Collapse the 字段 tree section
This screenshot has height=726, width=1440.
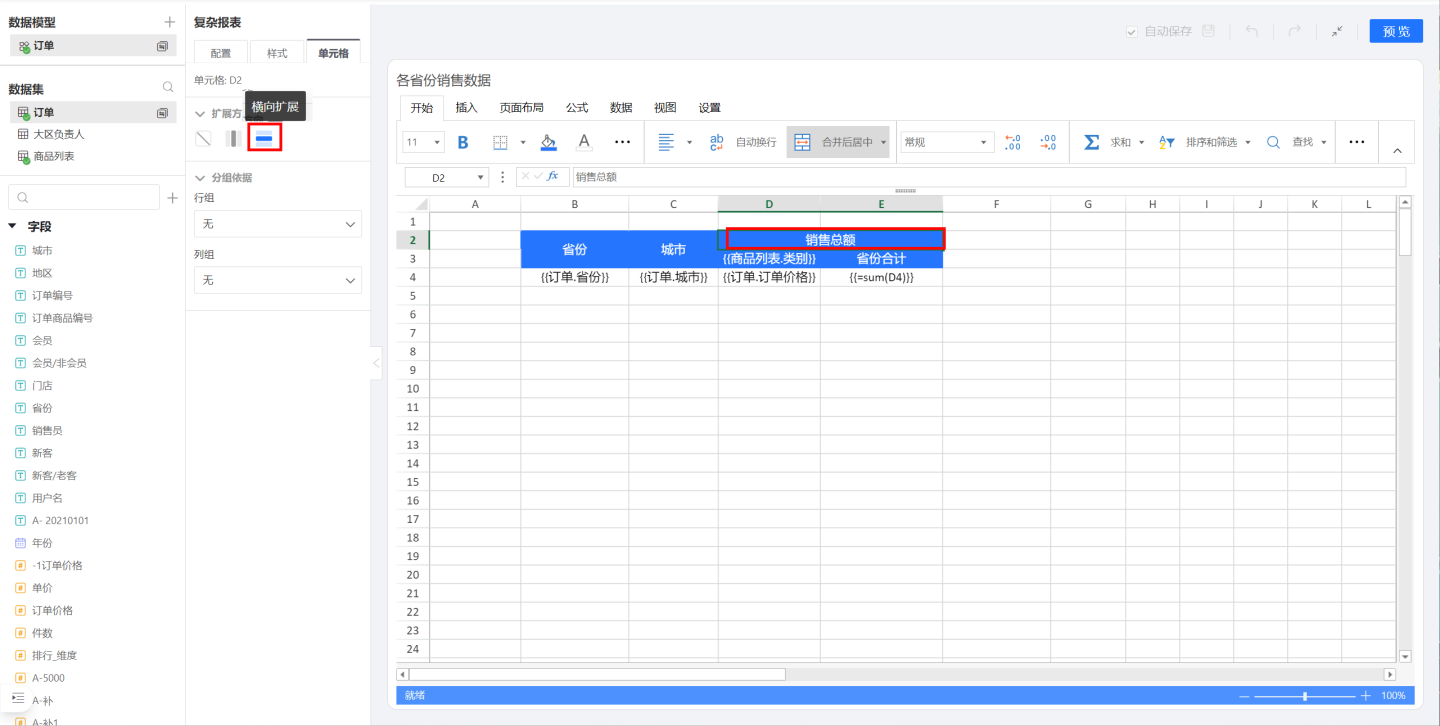coord(13,227)
